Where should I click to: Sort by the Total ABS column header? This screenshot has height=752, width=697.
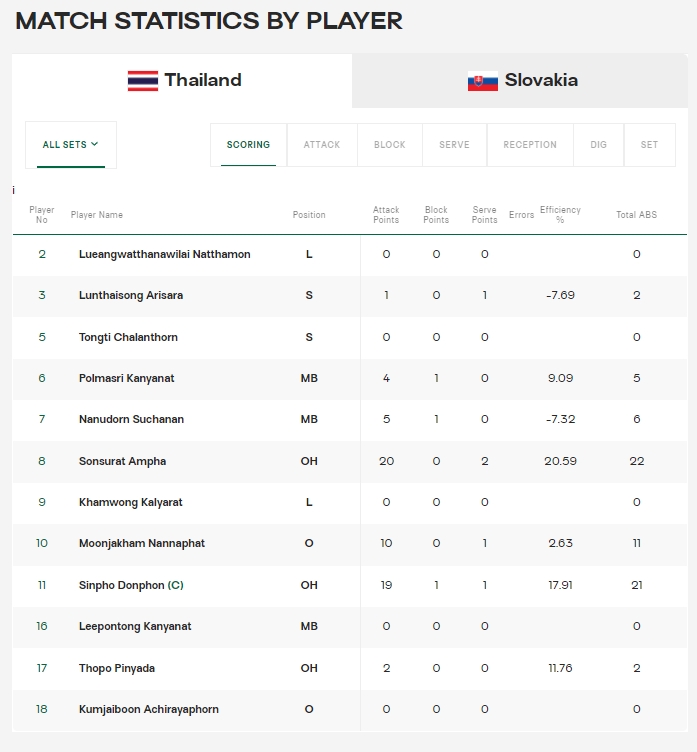(x=637, y=215)
